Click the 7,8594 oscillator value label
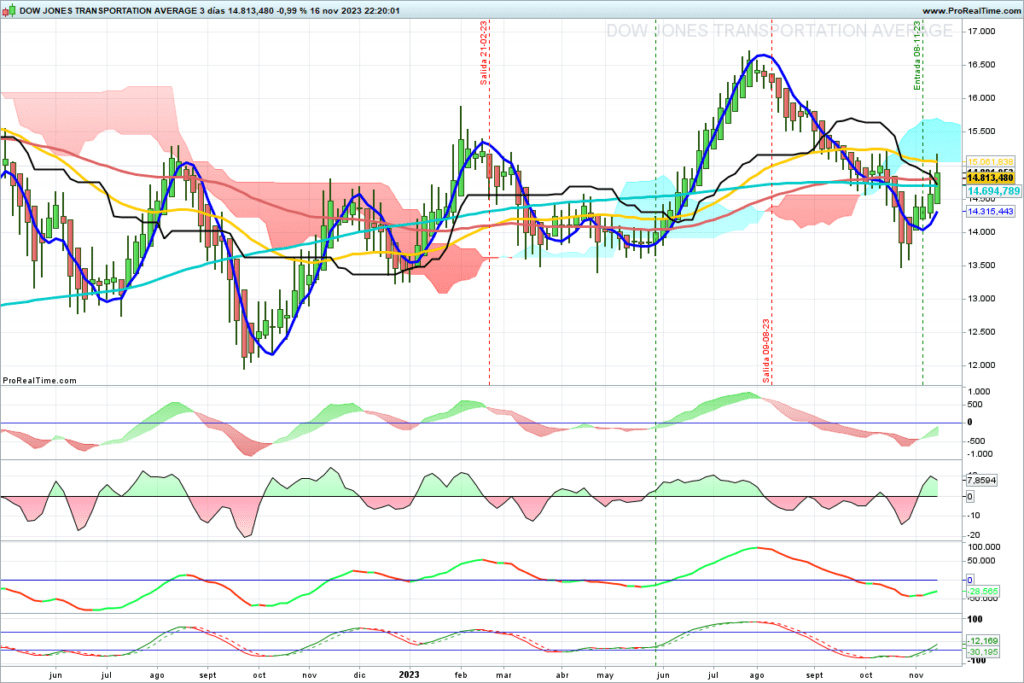Screen dimensions: 1024x683 981,481
